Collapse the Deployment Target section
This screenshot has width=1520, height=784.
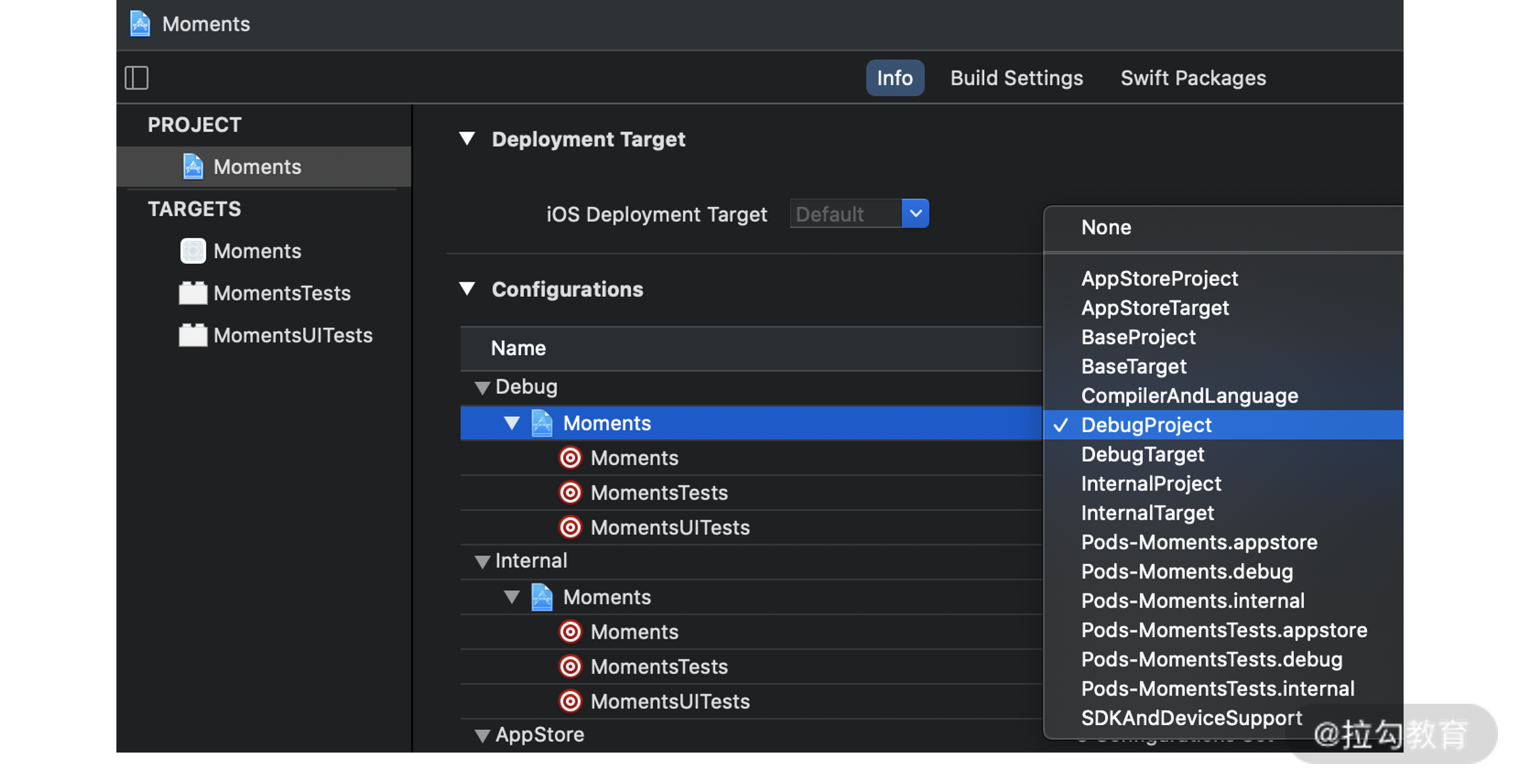(467, 139)
